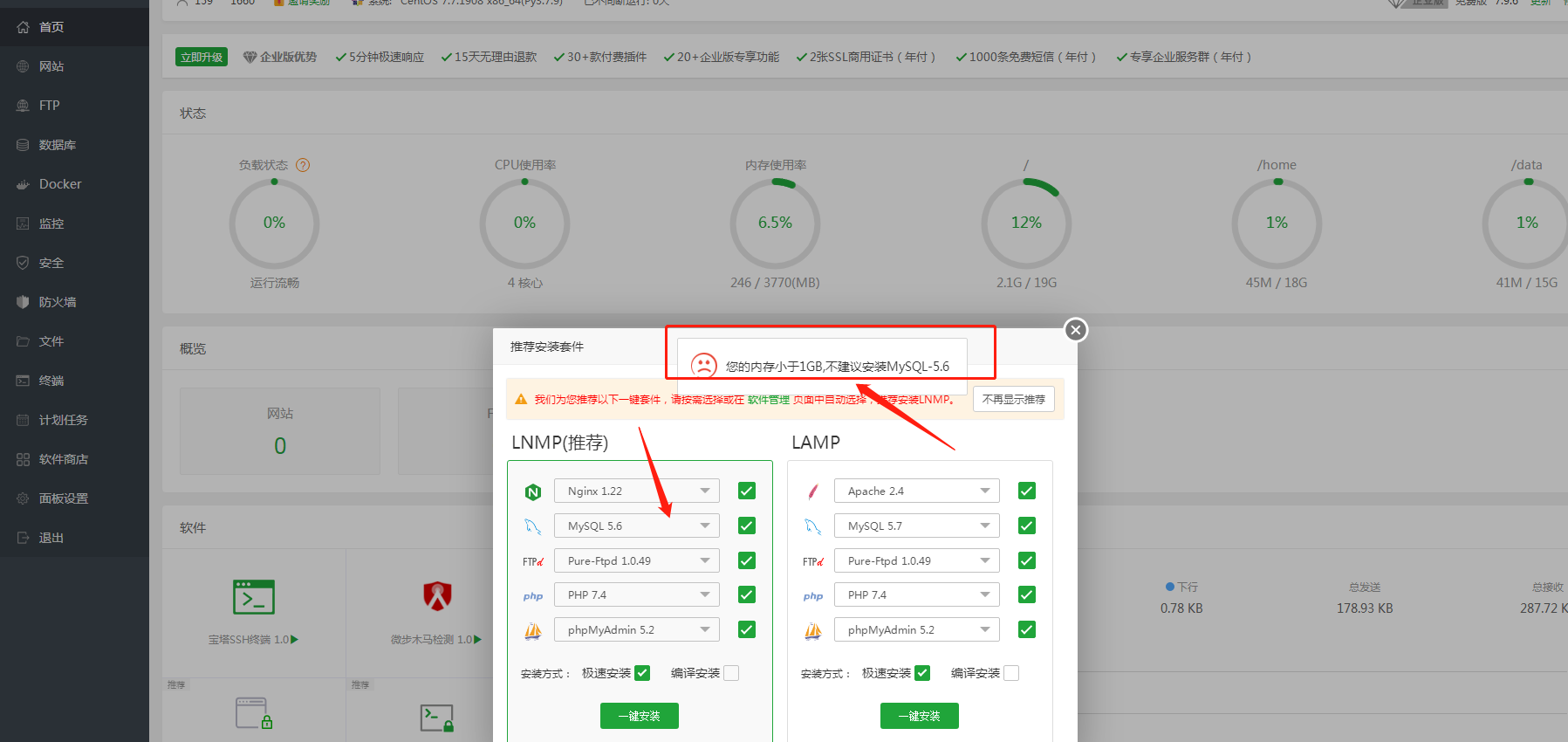The image size is (1568, 742).
Task: Click 一键安装 button under LNMP
Action: click(x=640, y=716)
